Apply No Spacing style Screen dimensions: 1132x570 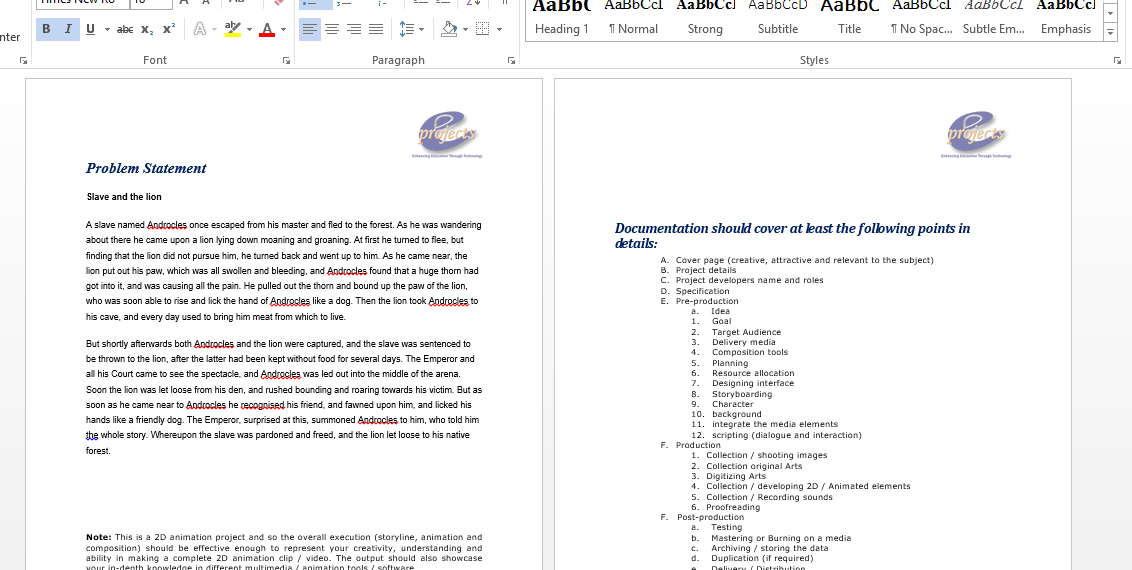coord(921,20)
